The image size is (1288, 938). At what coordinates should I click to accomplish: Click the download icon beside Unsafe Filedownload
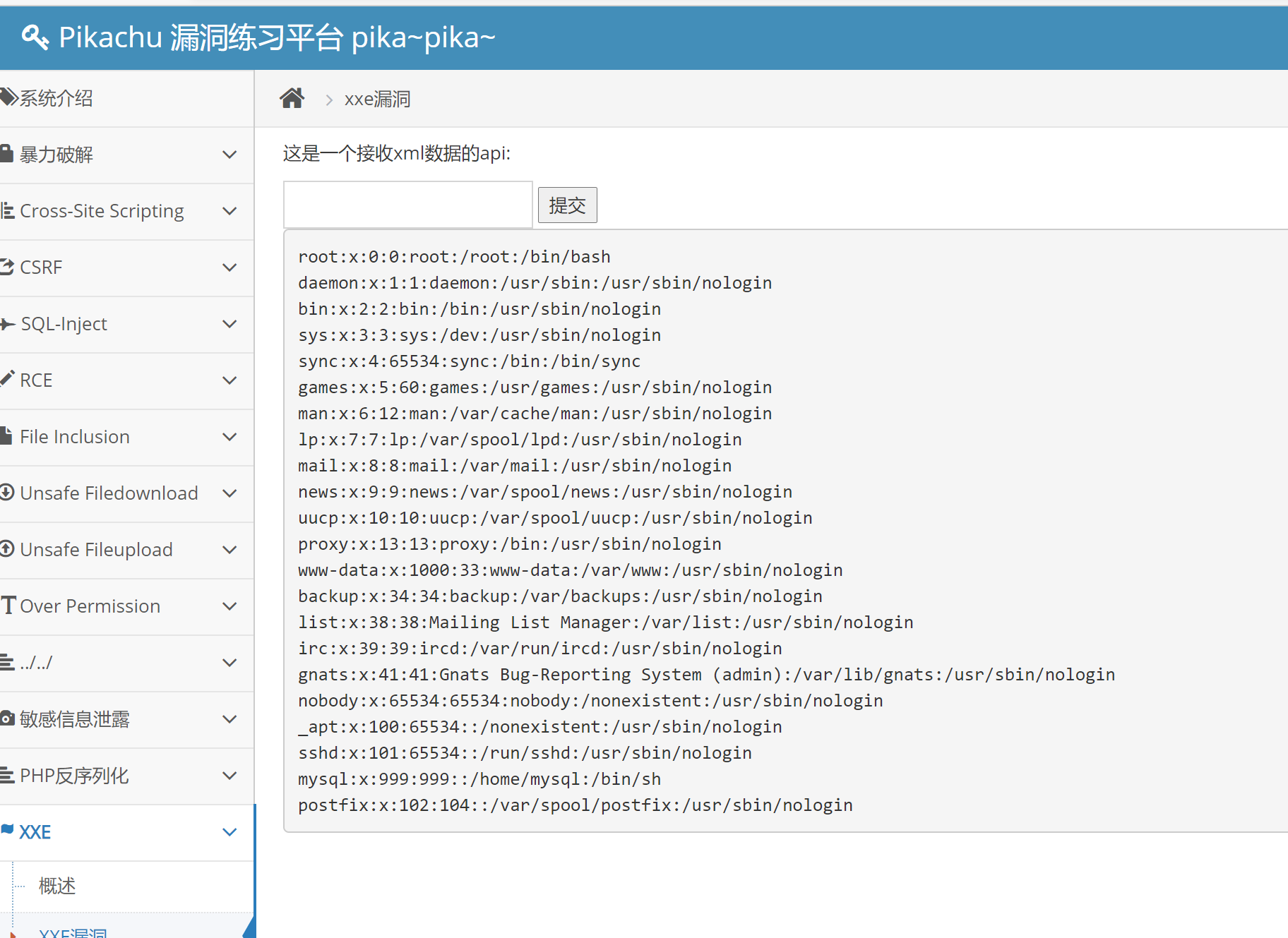click(7, 493)
